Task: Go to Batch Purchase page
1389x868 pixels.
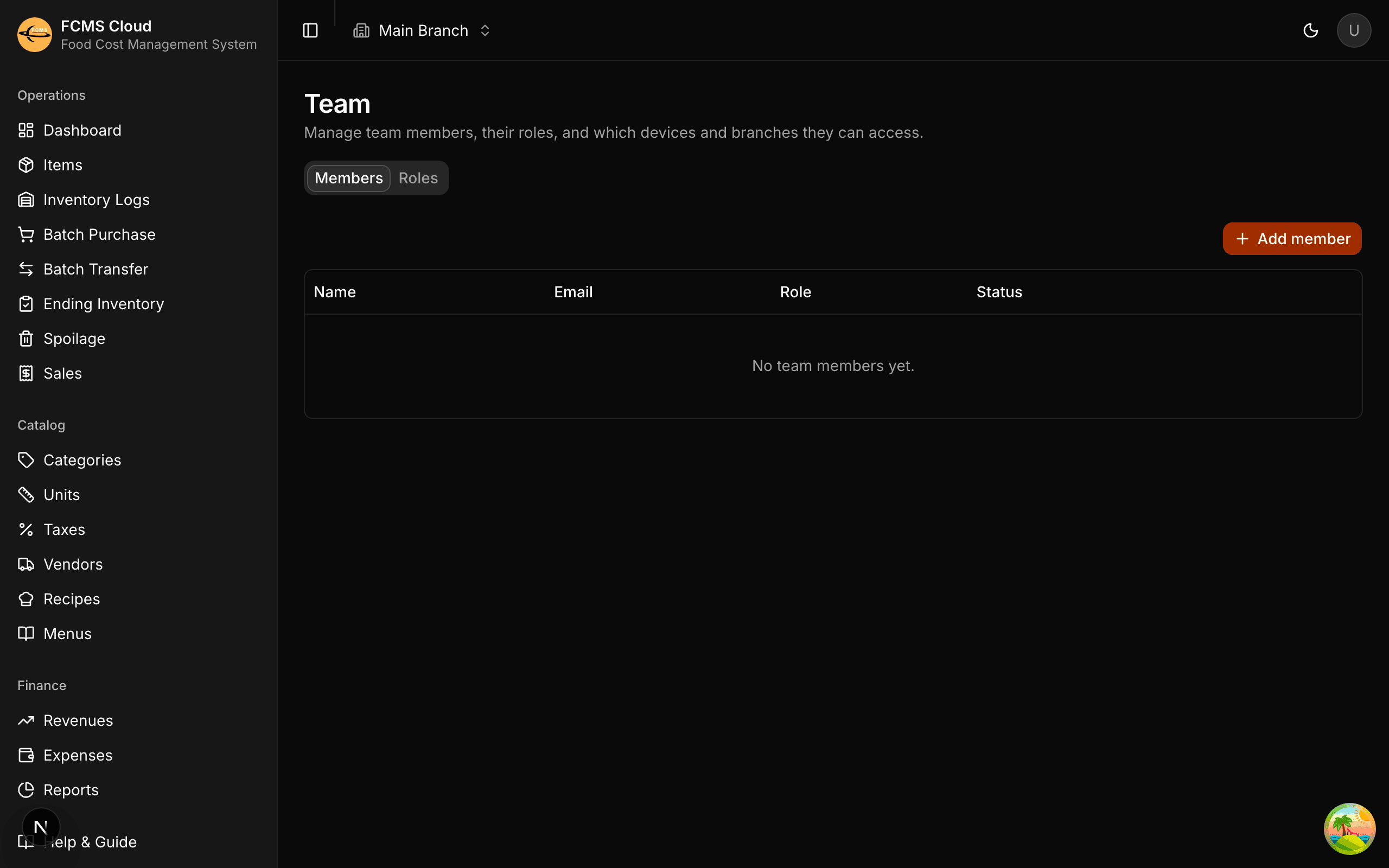Action: [x=139, y=234]
